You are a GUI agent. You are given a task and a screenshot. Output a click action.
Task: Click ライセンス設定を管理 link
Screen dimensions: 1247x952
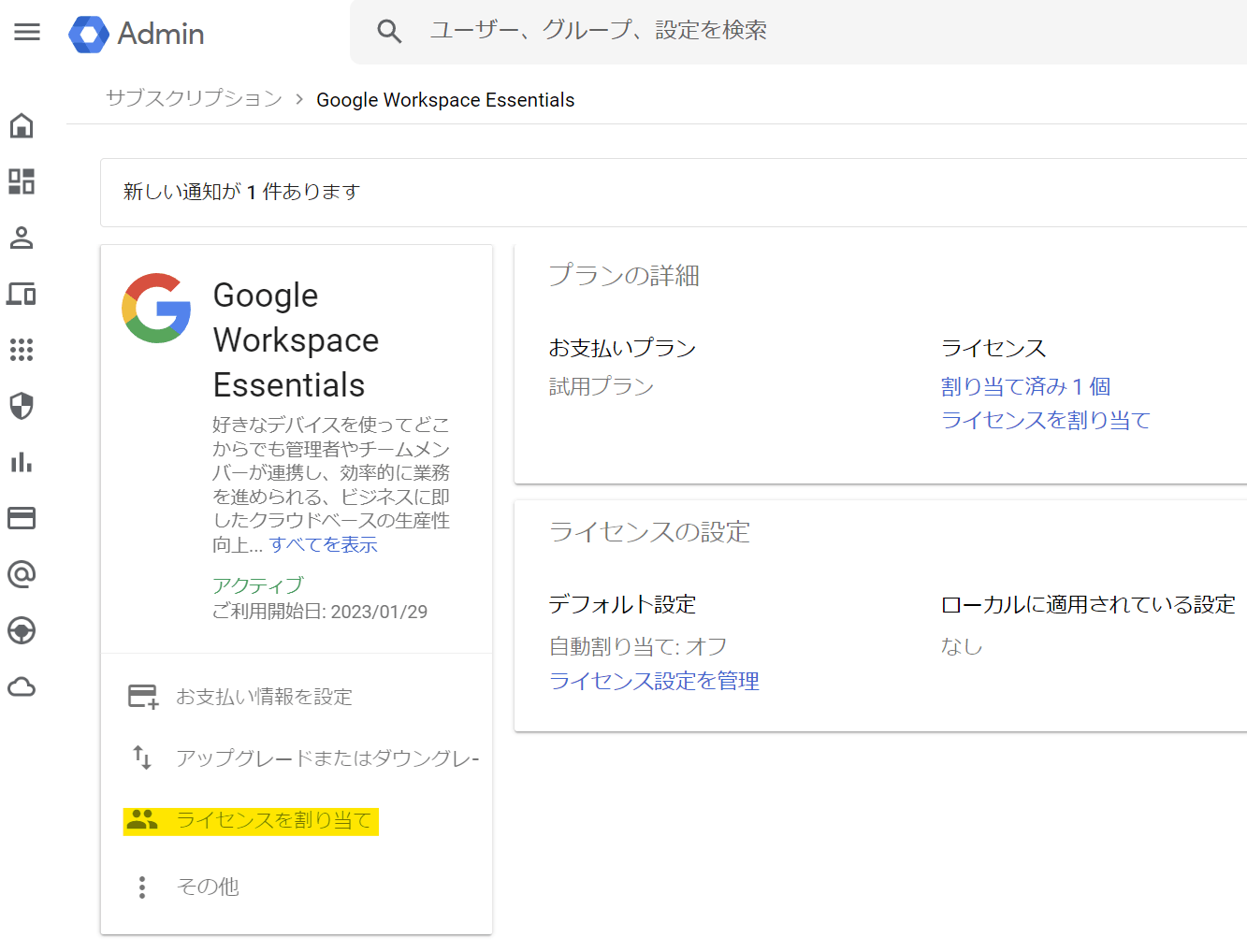(x=654, y=682)
